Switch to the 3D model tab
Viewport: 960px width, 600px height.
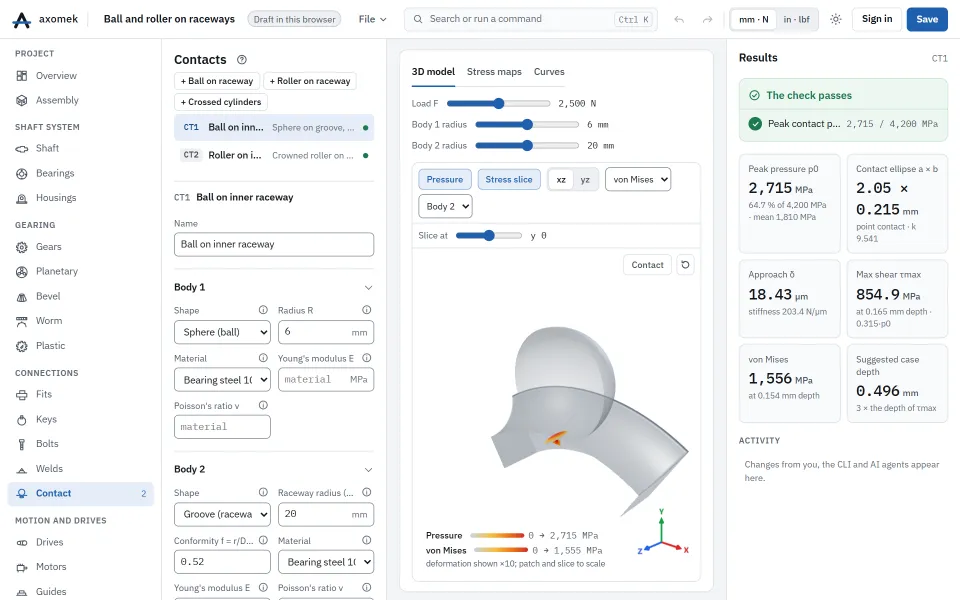[433, 72]
